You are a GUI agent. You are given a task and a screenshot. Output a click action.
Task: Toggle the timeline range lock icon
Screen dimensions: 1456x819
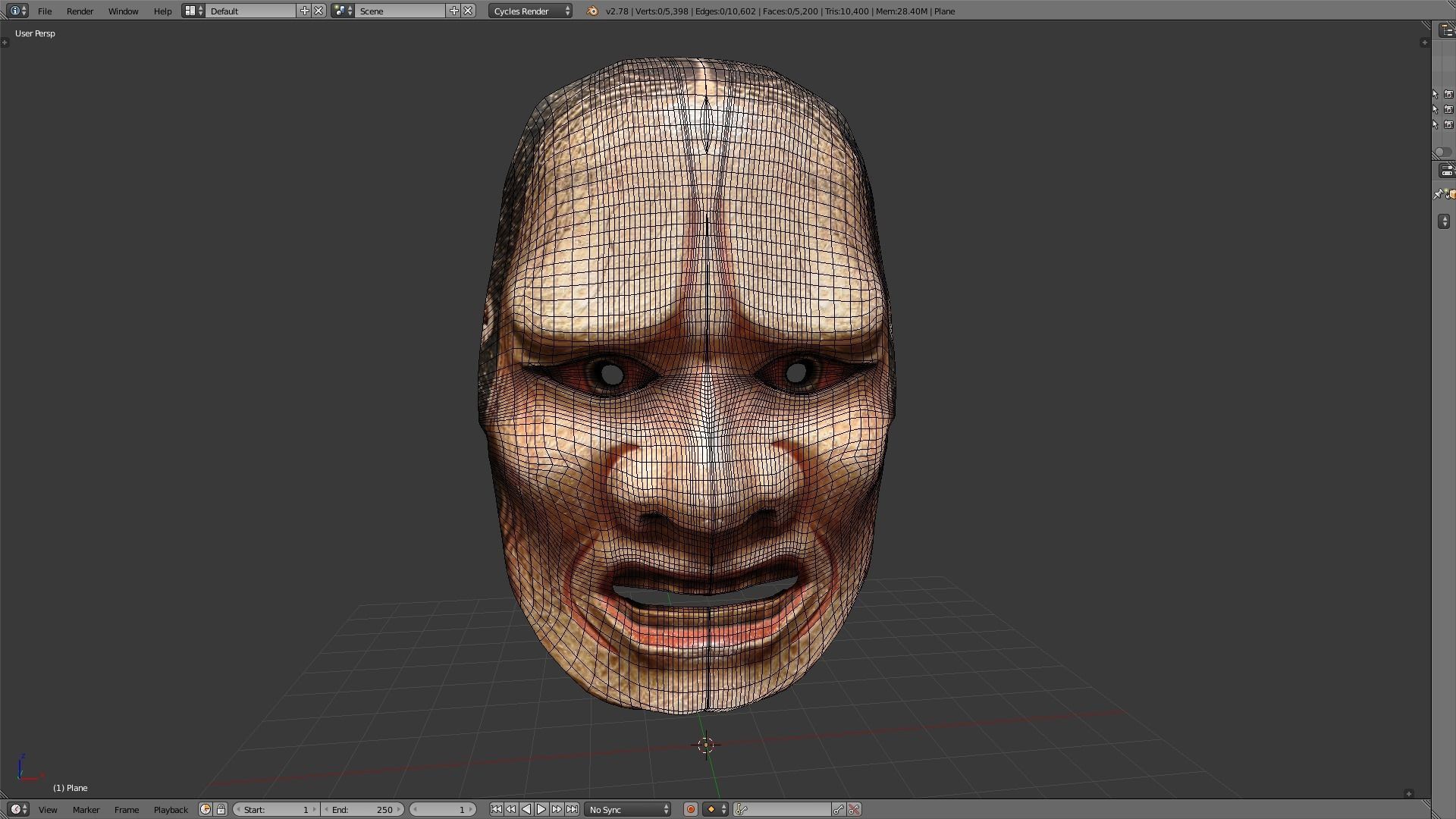(x=221, y=810)
